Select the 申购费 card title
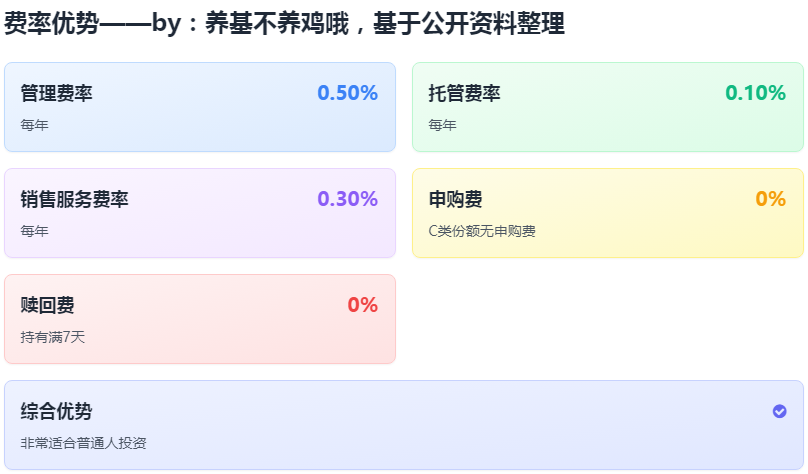Screen dimensions: 808x474 [456, 199]
